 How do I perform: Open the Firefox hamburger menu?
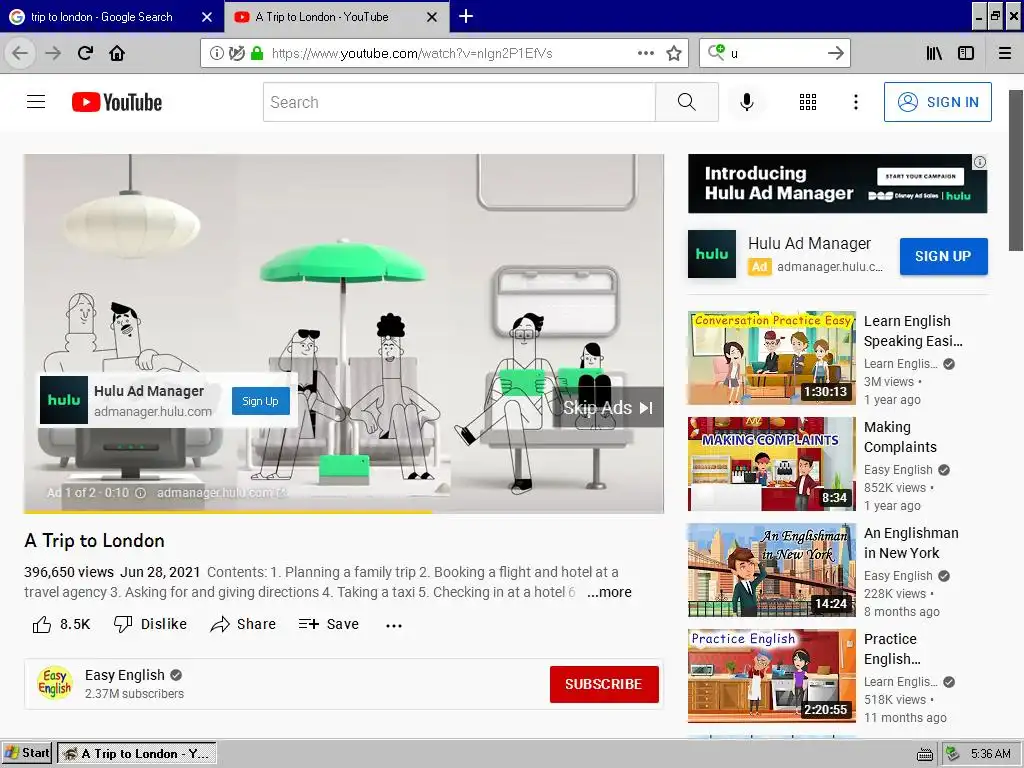point(1005,53)
